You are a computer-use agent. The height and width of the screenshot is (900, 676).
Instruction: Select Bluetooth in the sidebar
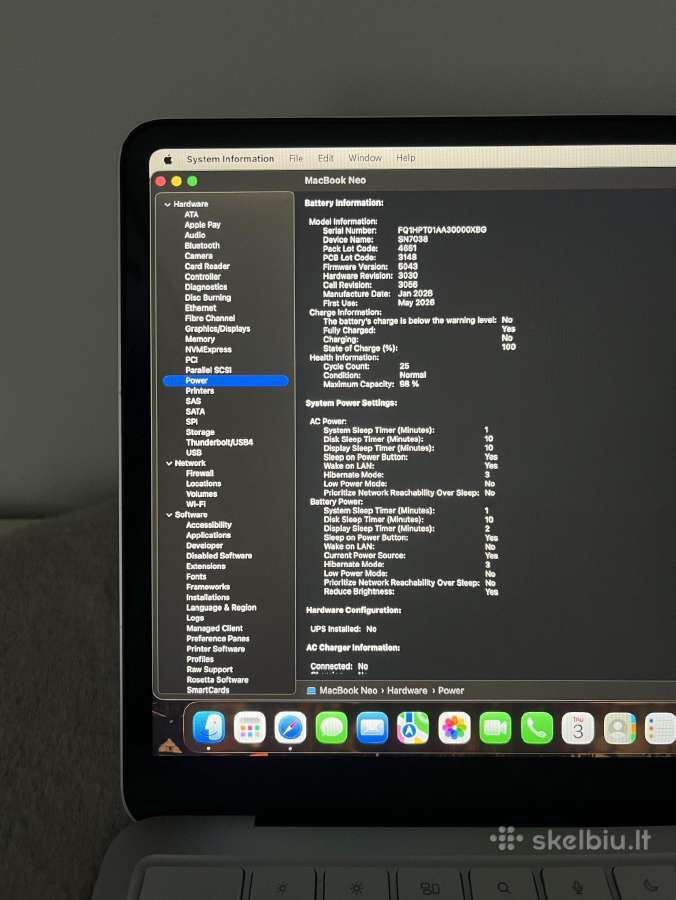tap(202, 246)
